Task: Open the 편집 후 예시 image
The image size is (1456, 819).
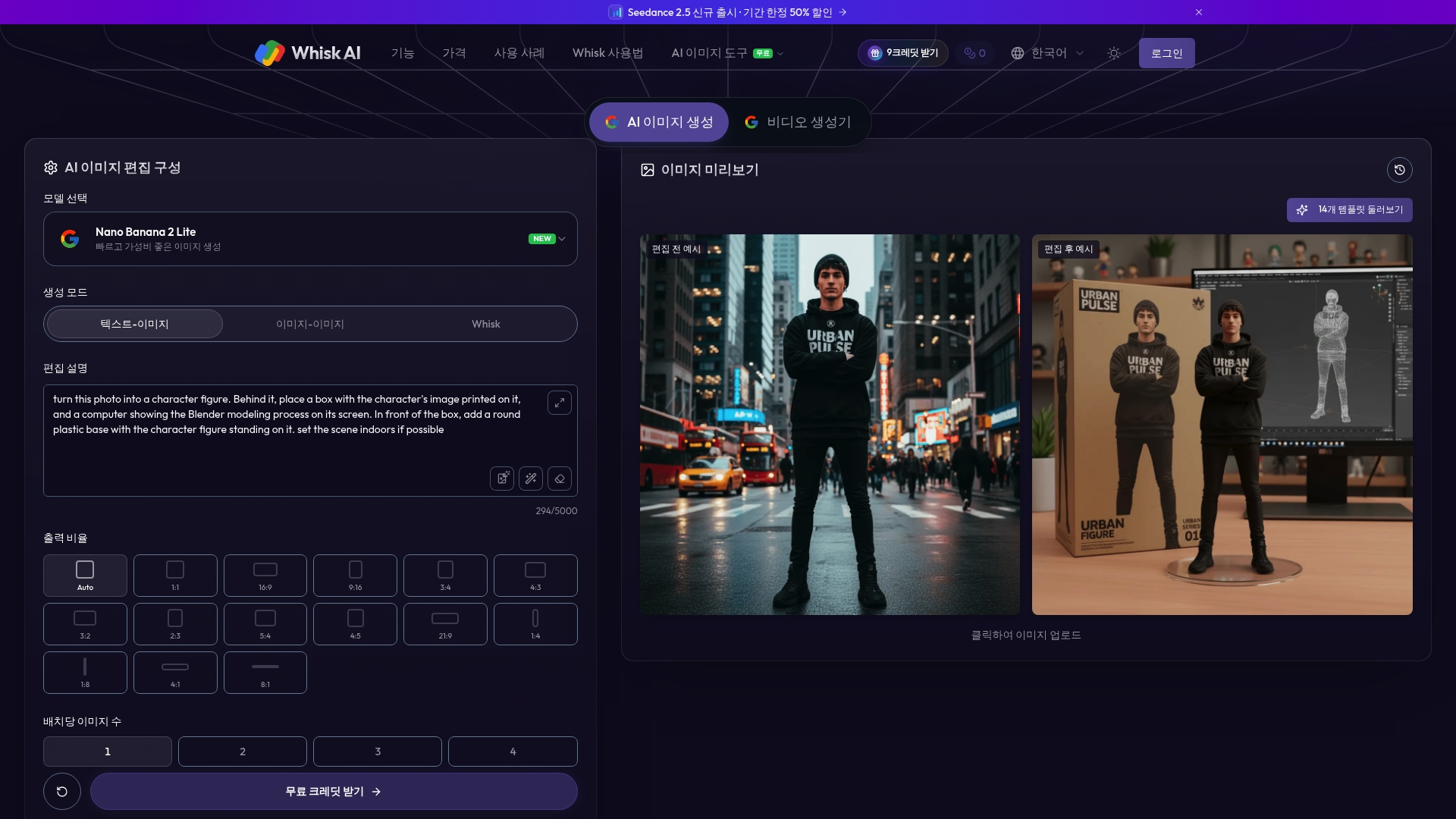Action: (1222, 425)
